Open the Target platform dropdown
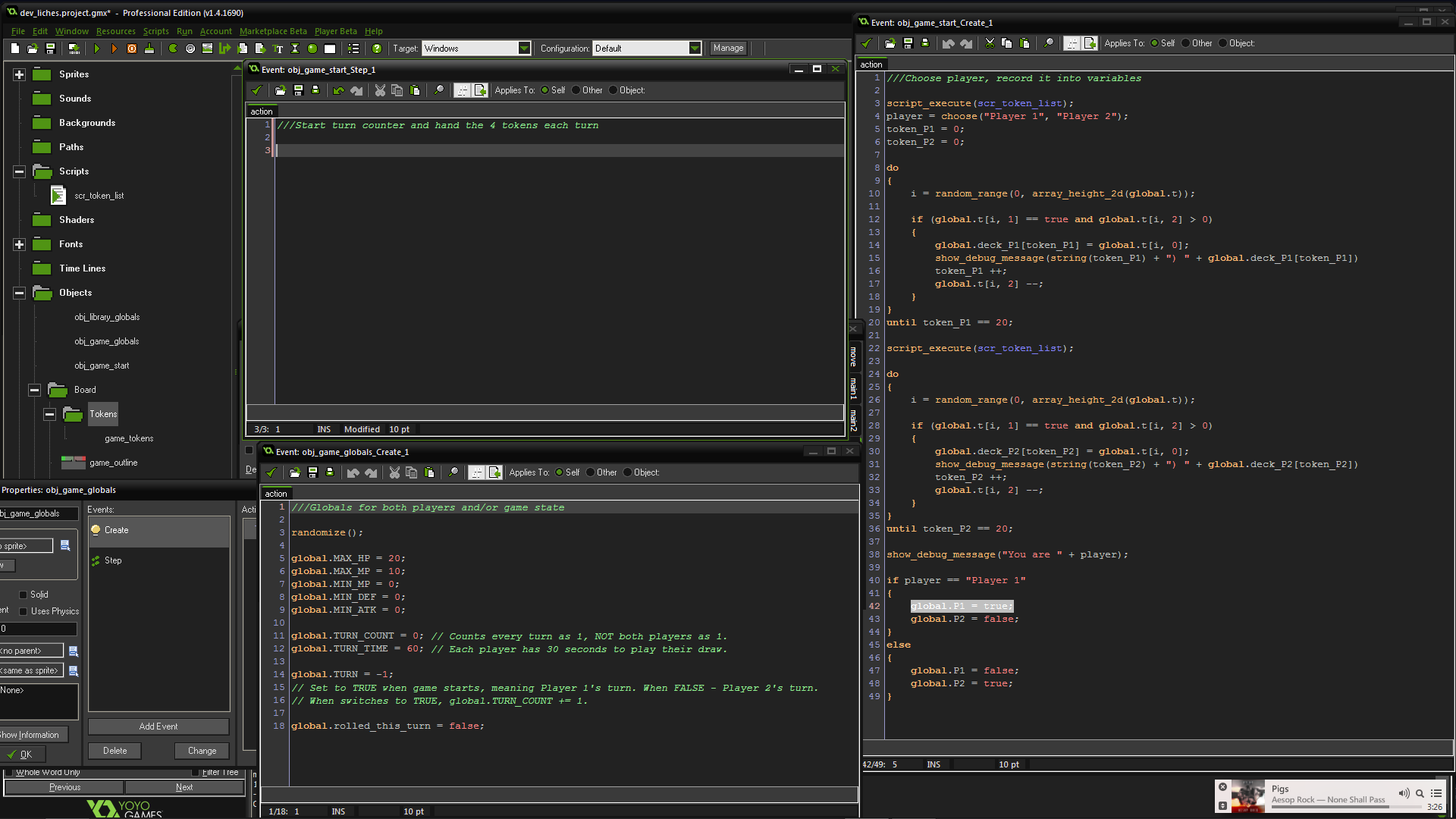Viewport: 1456px width, 819px height. click(523, 49)
